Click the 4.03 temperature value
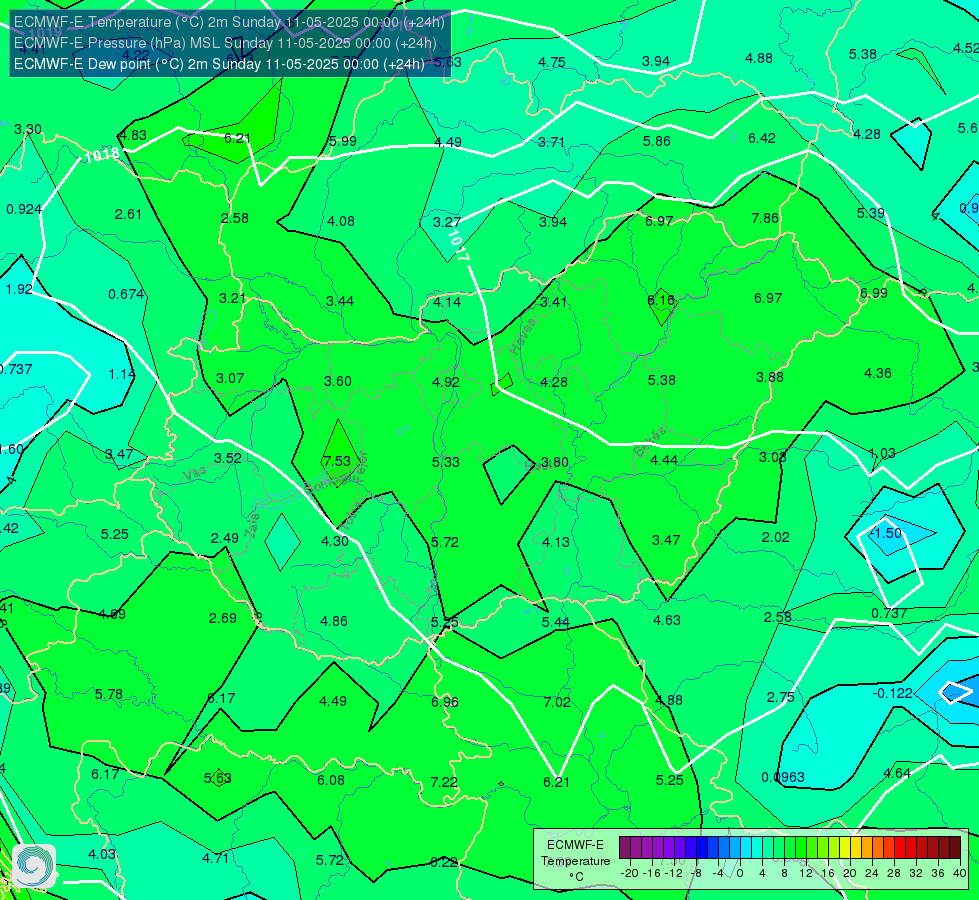This screenshot has width=979, height=900. tap(102, 854)
